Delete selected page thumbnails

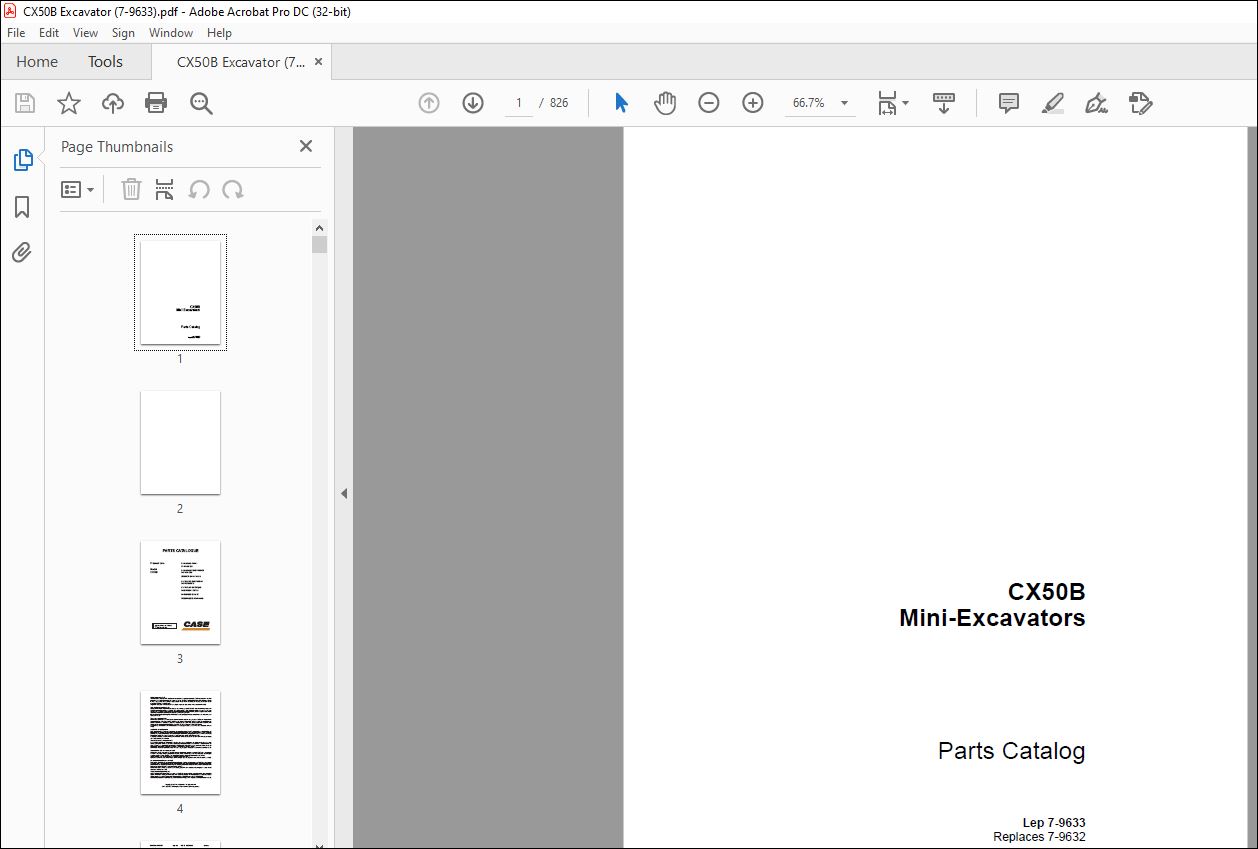tap(131, 189)
